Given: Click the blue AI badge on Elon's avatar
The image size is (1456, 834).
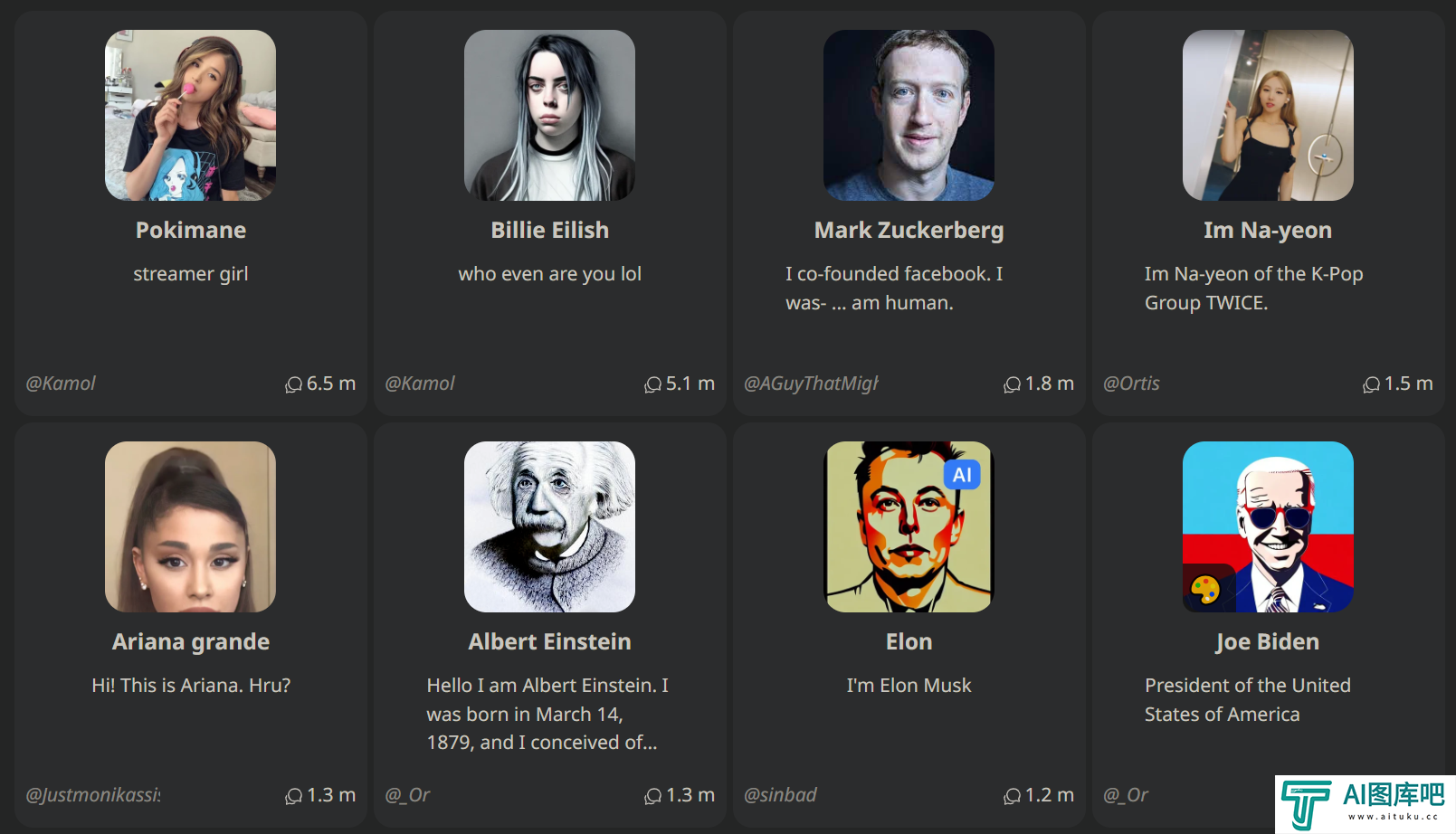Looking at the screenshot, I should 962,474.
